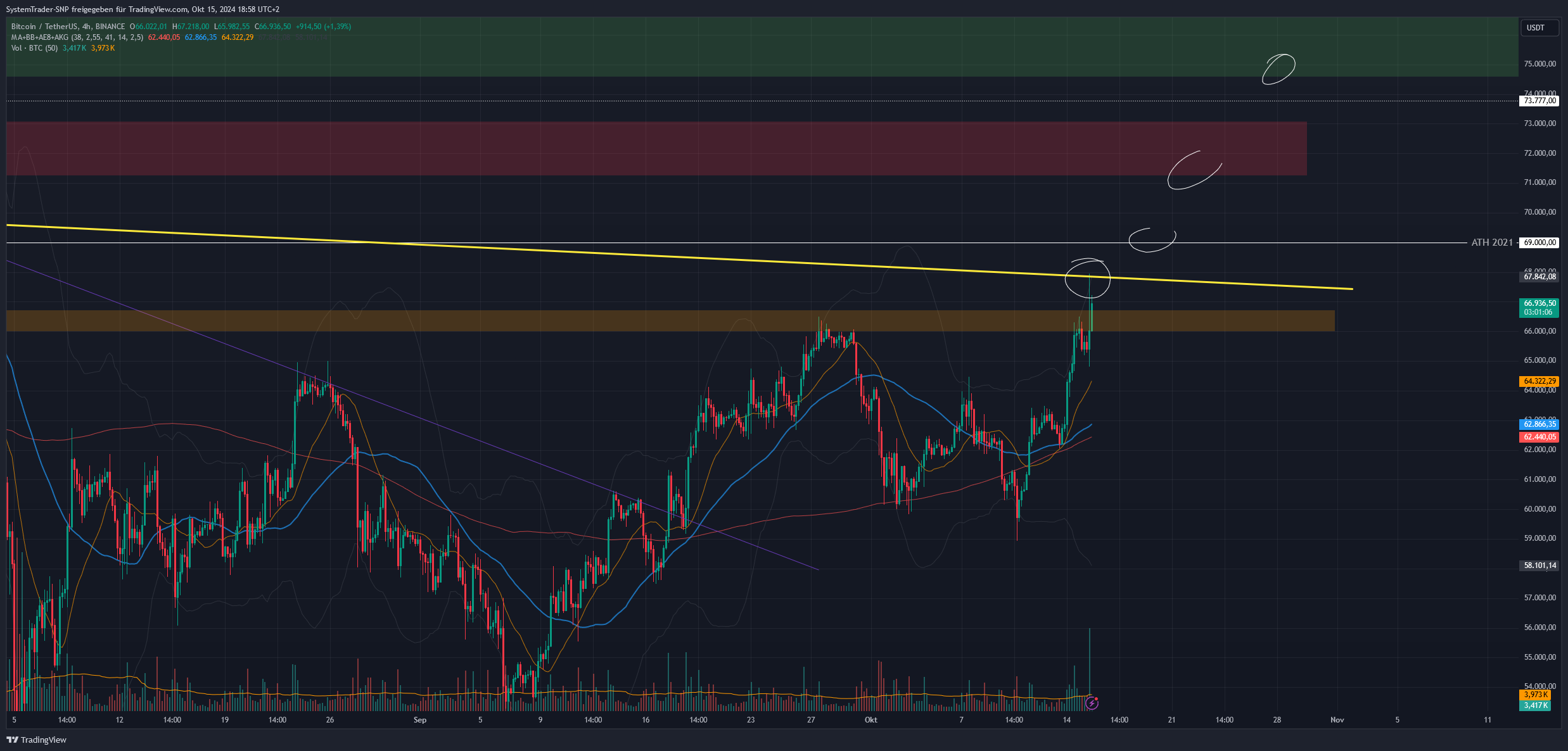Click the close value C66.936,50 in legend
This screenshot has height=751, width=1568.
pyautogui.click(x=273, y=27)
